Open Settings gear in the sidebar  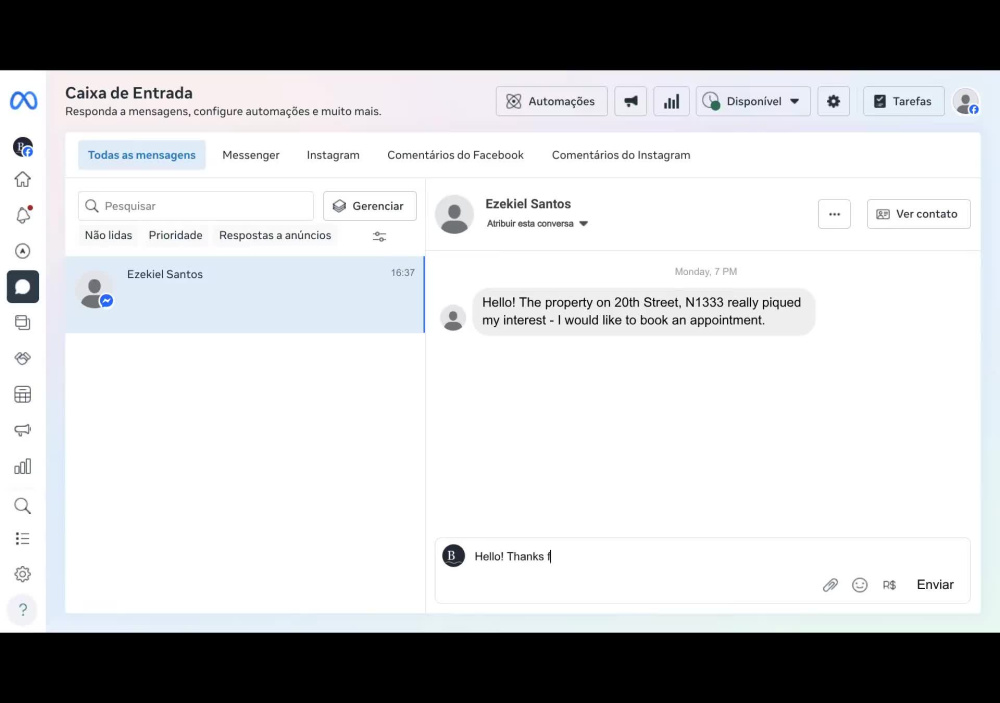pyautogui.click(x=23, y=574)
